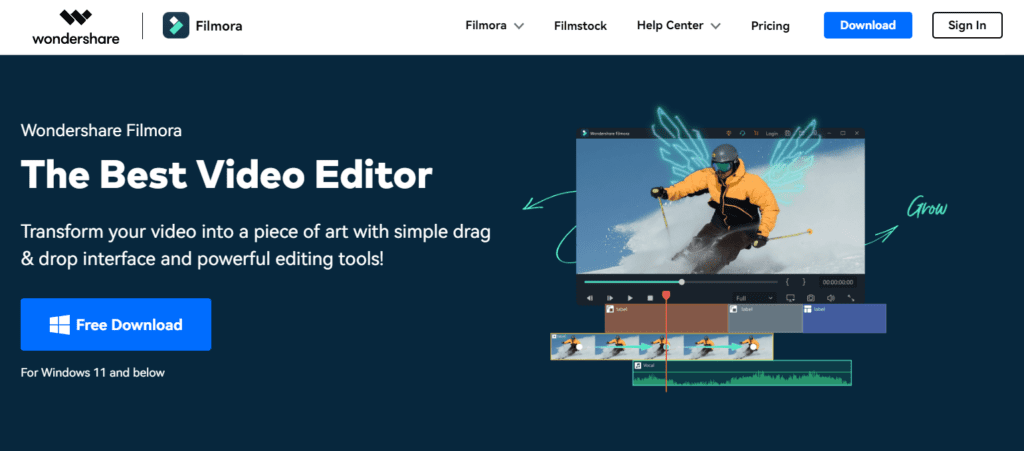The height and width of the screenshot is (451, 1024).
Task: Select the skier video thumbnail strip clip
Action: (662, 347)
